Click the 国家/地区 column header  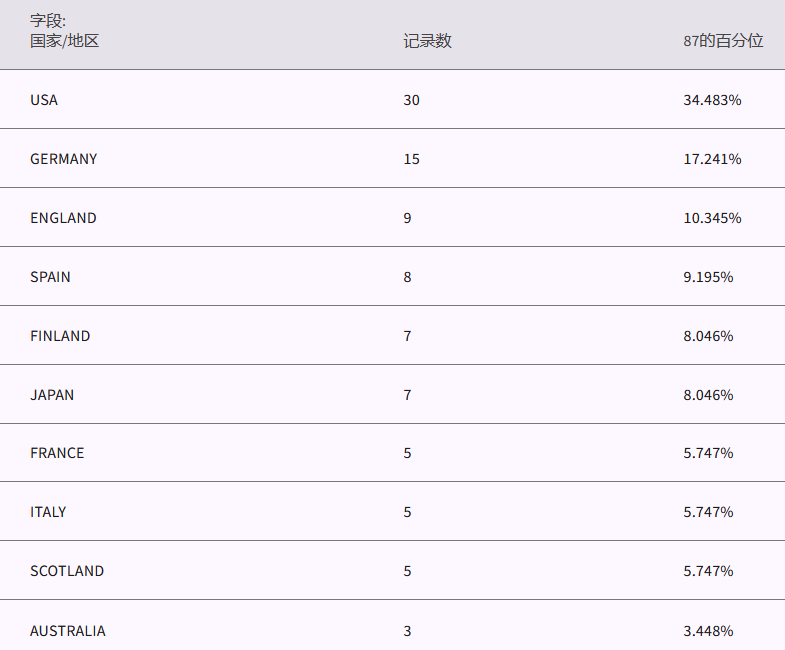(x=65, y=41)
